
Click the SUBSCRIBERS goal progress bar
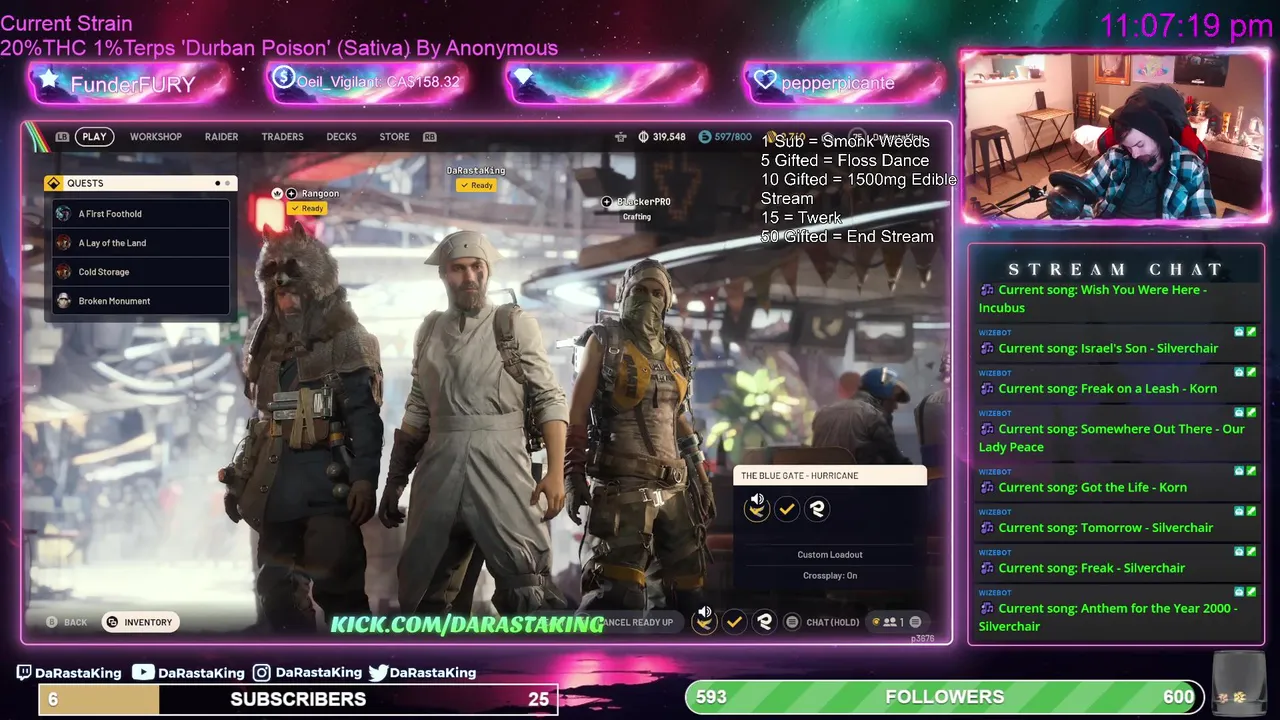click(x=298, y=699)
